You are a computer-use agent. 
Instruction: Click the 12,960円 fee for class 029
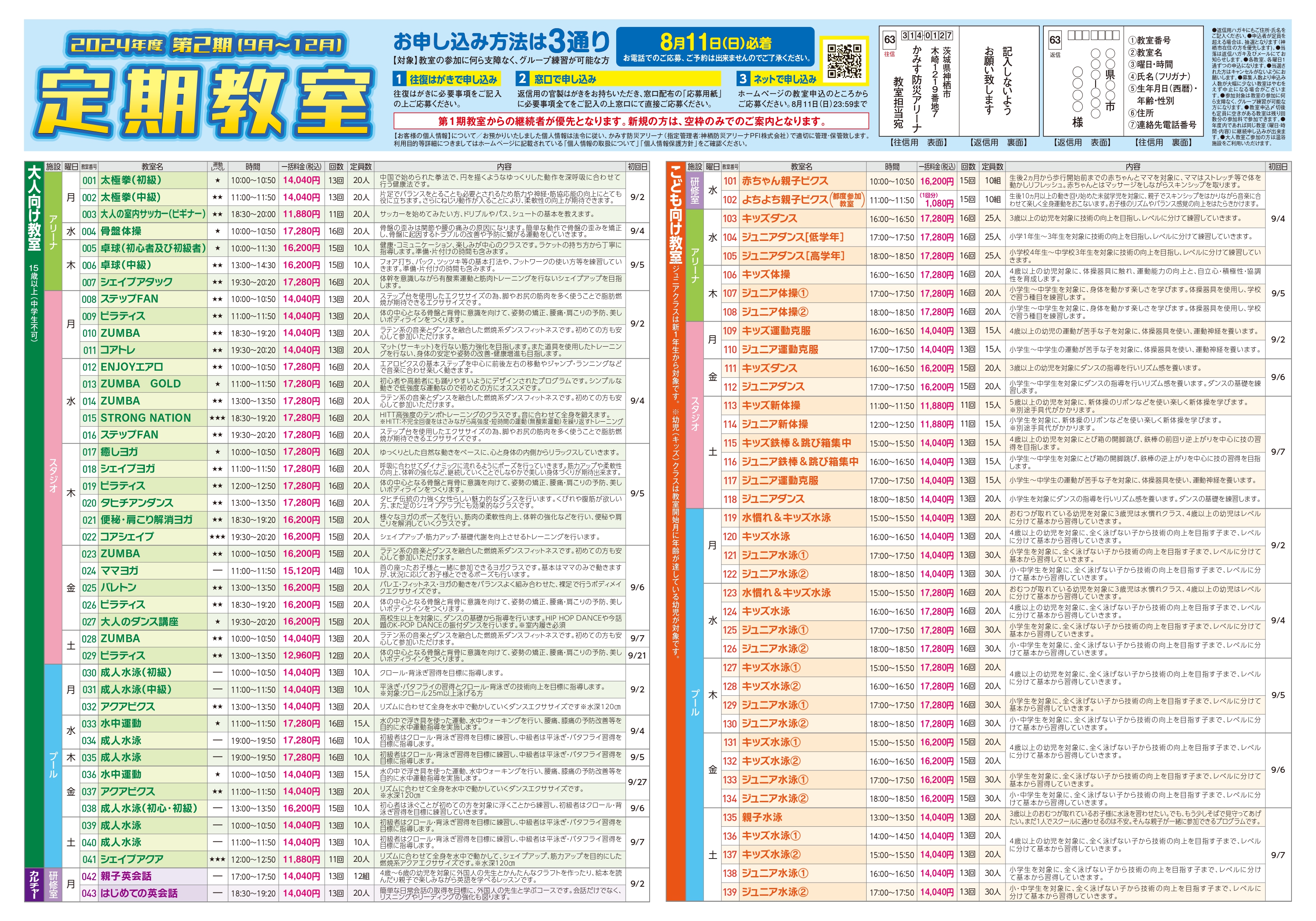click(x=302, y=656)
